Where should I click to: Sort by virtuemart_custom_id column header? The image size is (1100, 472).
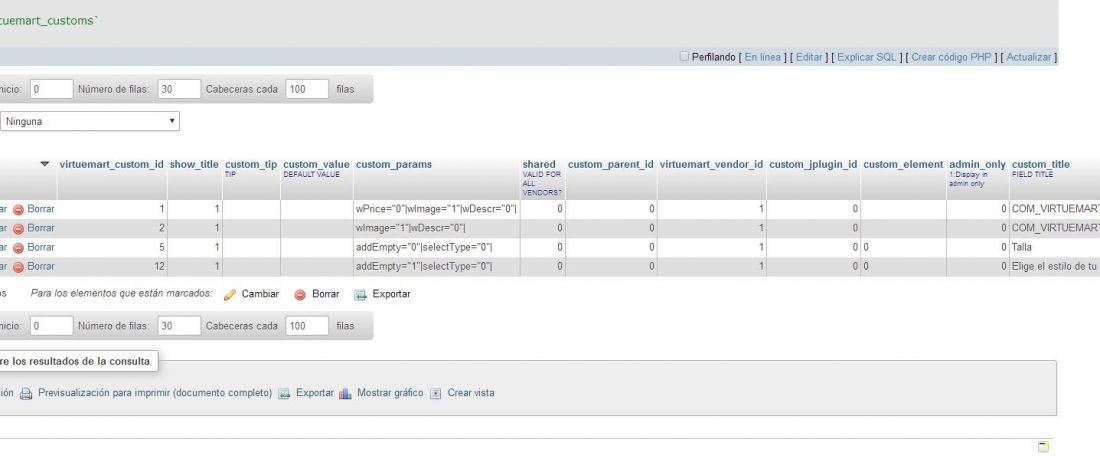pos(112,165)
